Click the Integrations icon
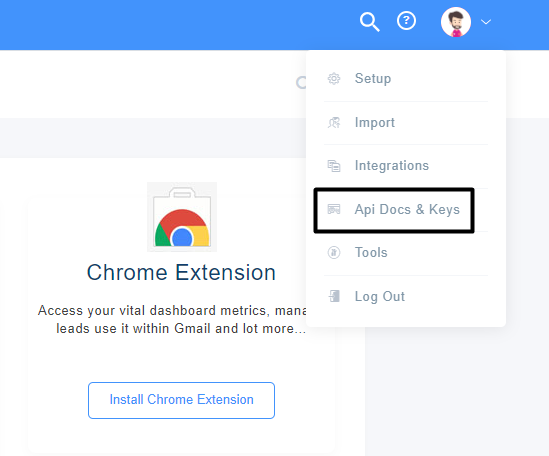Screen dimensions: 549x456 [334, 166]
